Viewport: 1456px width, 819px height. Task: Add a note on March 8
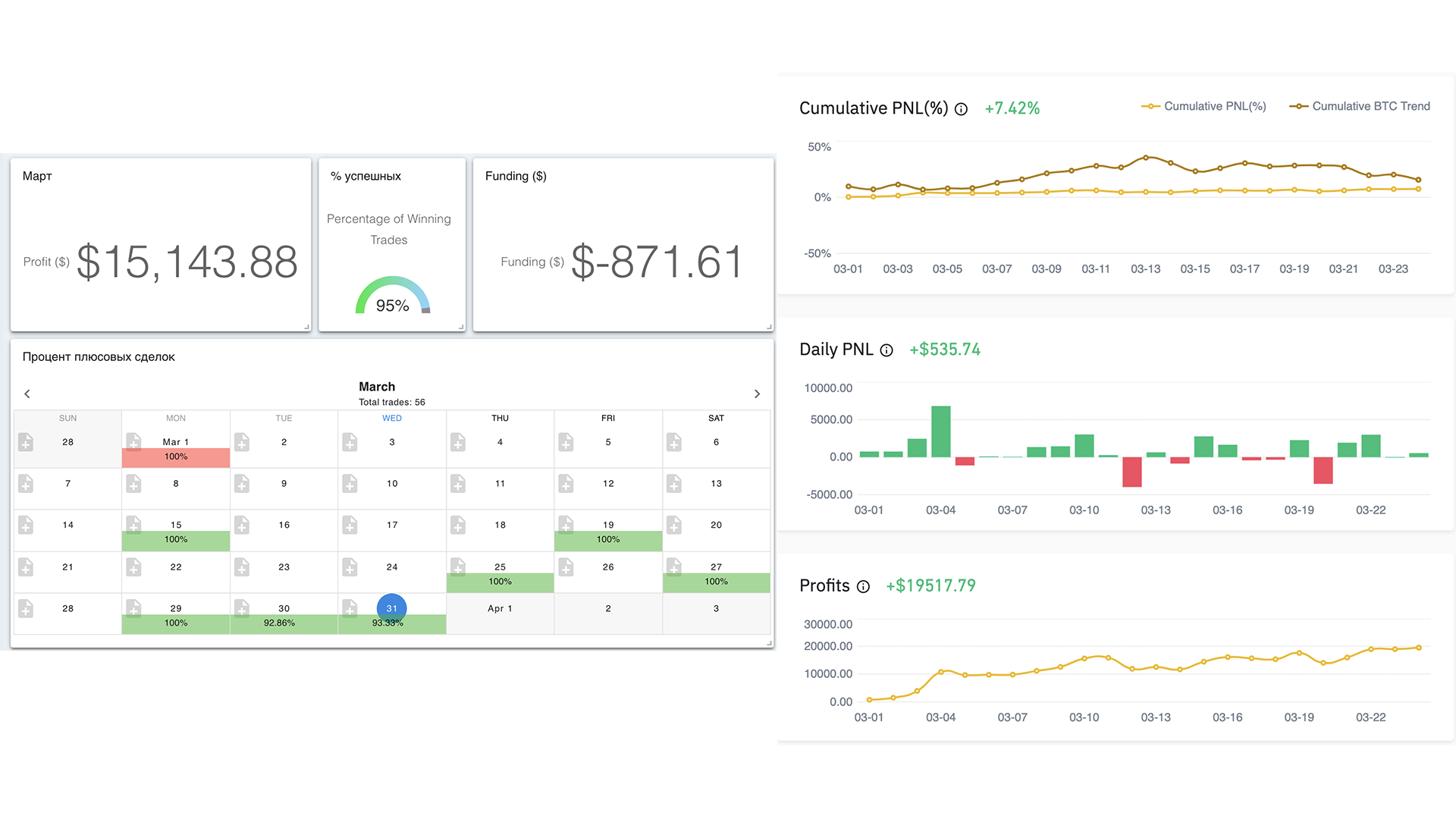point(133,483)
